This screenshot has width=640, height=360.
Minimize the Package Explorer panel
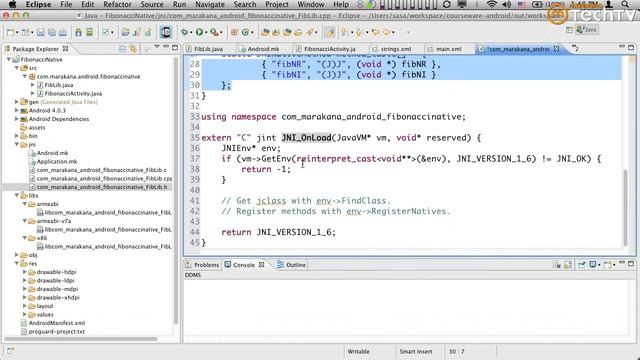tap(166, 47)
